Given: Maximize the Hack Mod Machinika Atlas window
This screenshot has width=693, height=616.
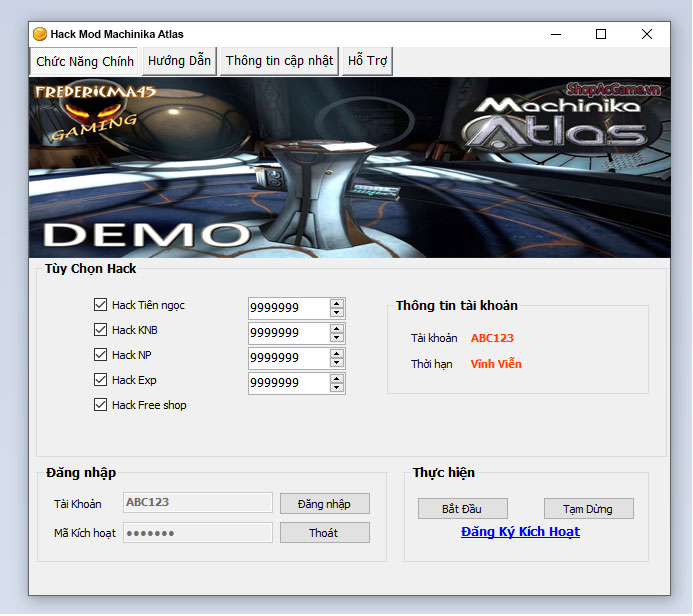Looking at the screenshot, I should tap(601, 34).
